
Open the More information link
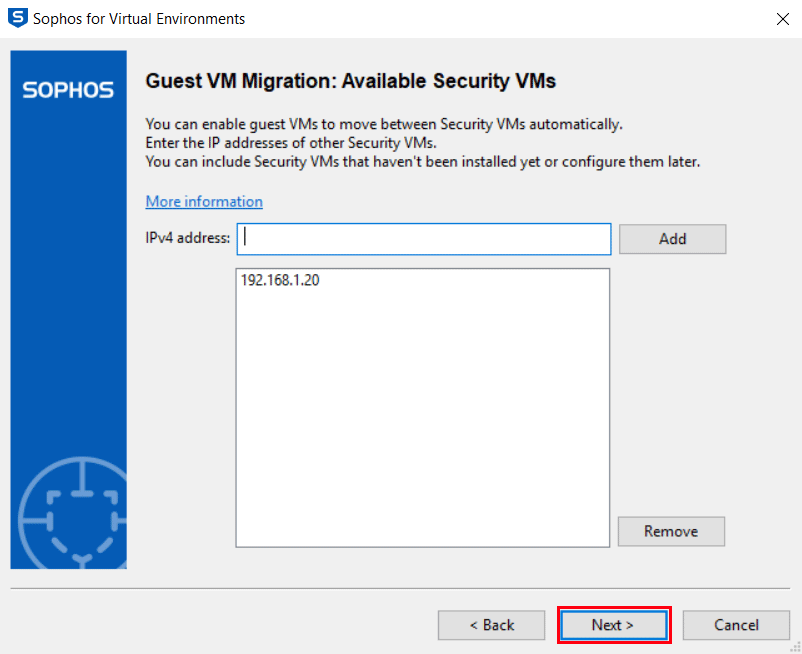pos(204,201)
